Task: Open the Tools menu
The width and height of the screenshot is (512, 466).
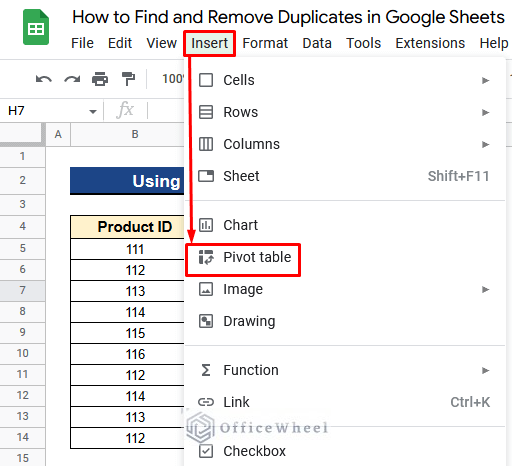Action: (363, 43)
